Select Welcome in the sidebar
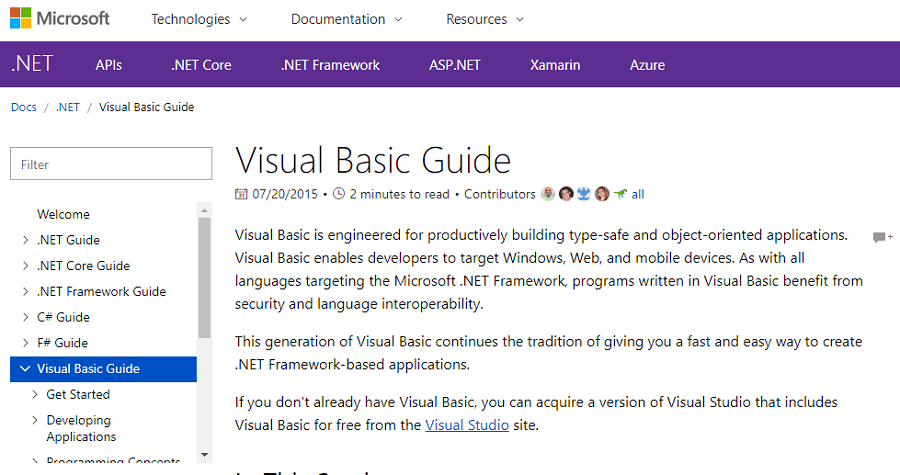 tap(63, 215)
